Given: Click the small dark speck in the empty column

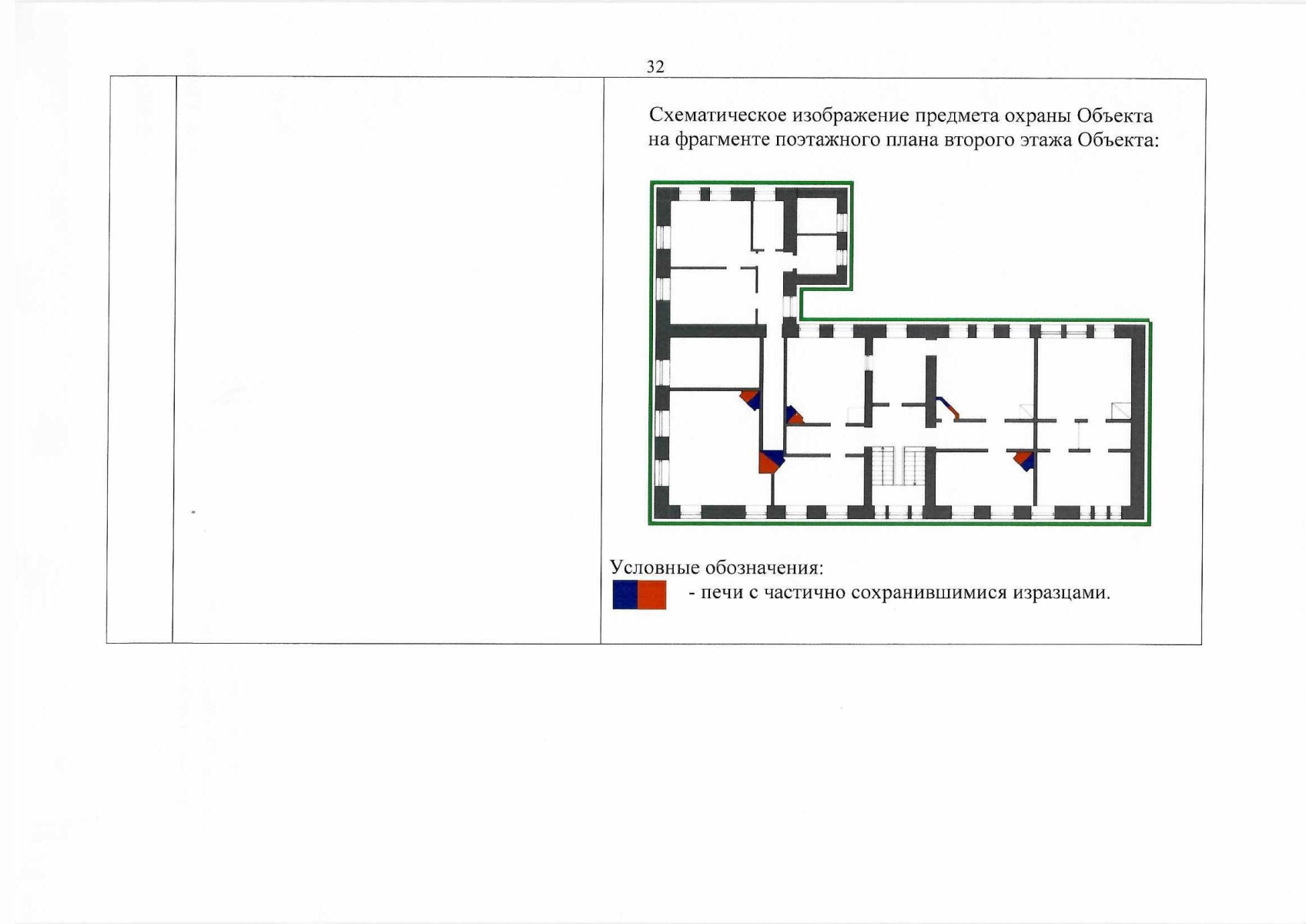Looking at the screenshot, I should (x=193, y=511).
